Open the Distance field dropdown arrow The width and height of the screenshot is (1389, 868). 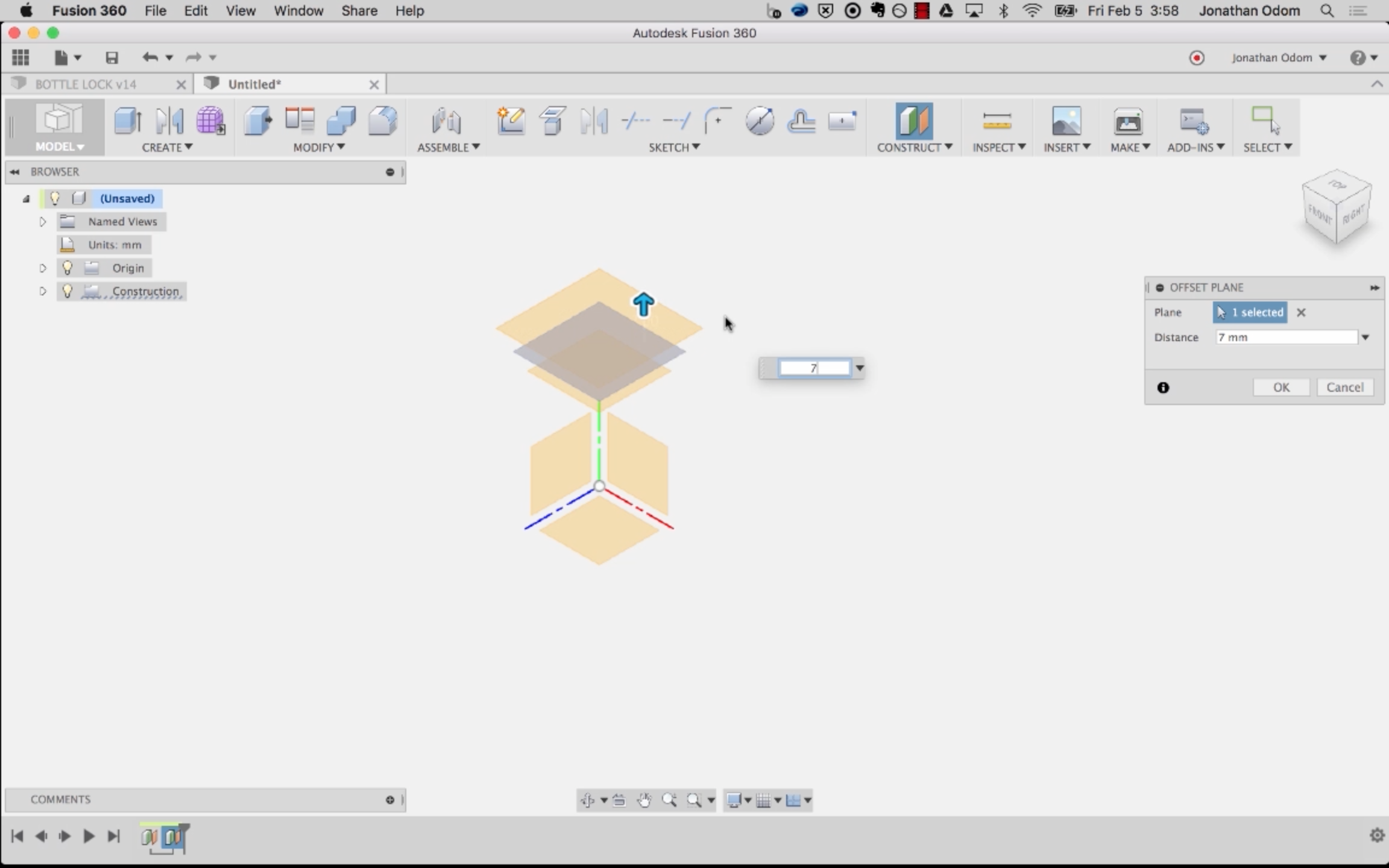tap(1365, 338)
